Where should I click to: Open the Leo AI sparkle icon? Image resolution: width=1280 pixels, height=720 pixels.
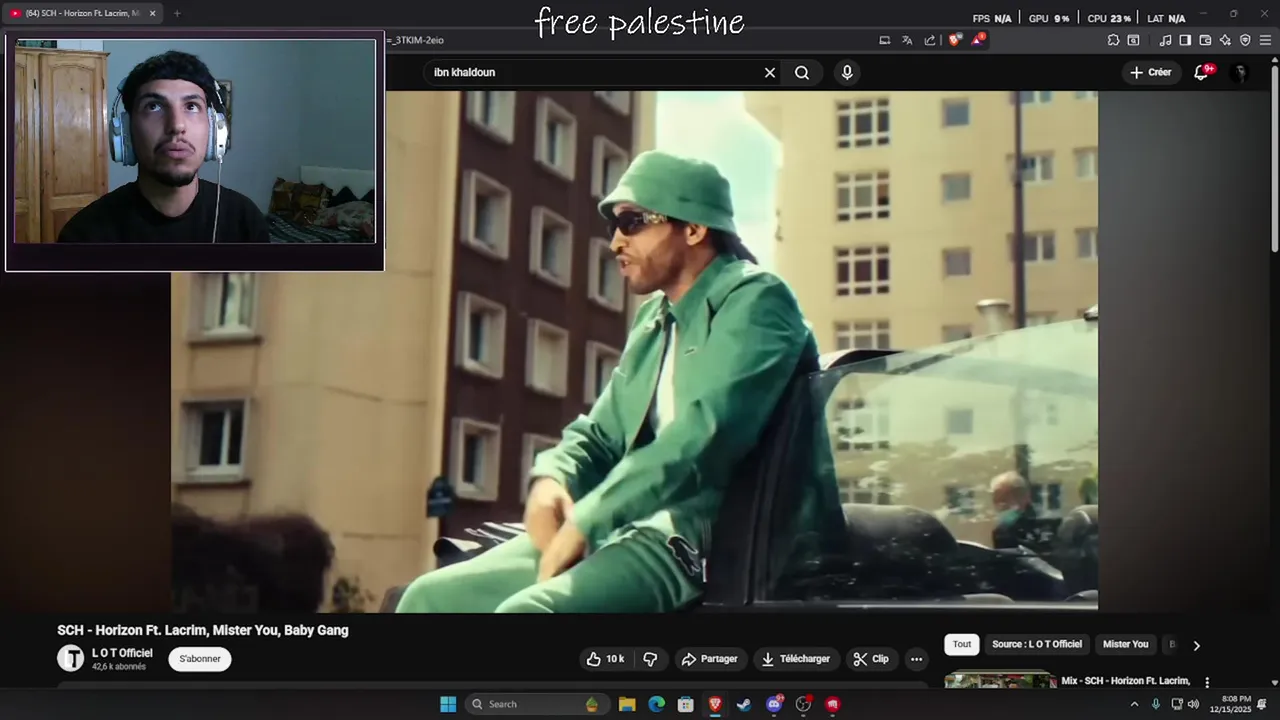(1225, 40)
